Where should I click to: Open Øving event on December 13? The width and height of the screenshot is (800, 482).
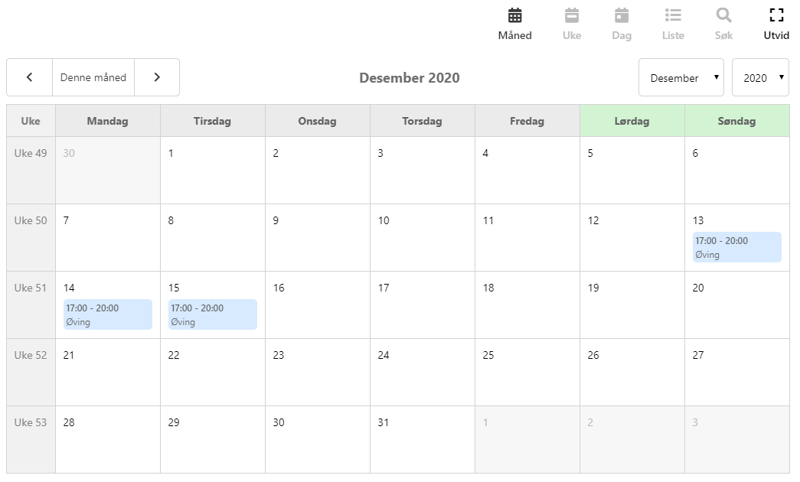[x=736, y=247]
